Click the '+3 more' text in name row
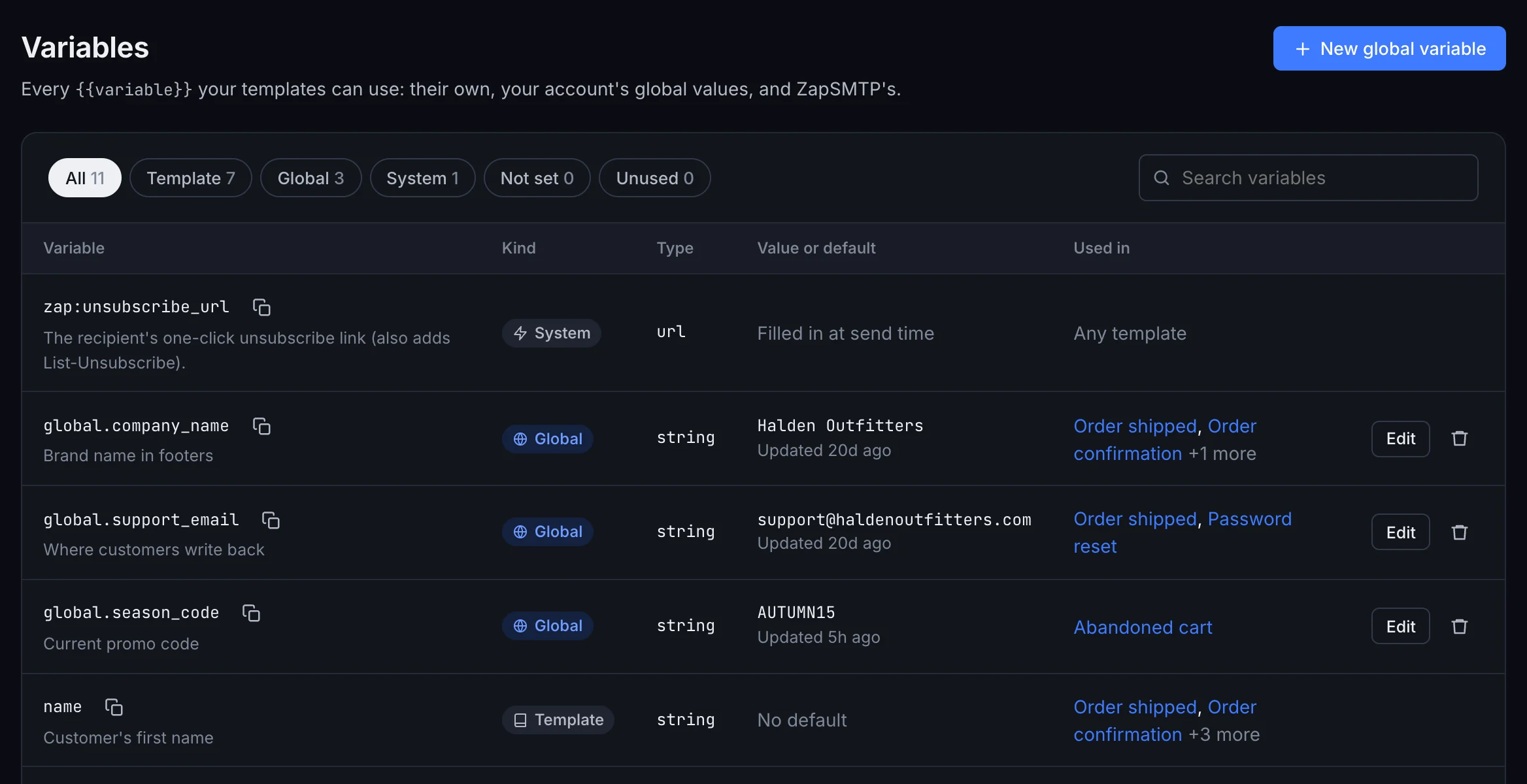The height and width of the screenshot is (784, 1527). coord(1224,734)
